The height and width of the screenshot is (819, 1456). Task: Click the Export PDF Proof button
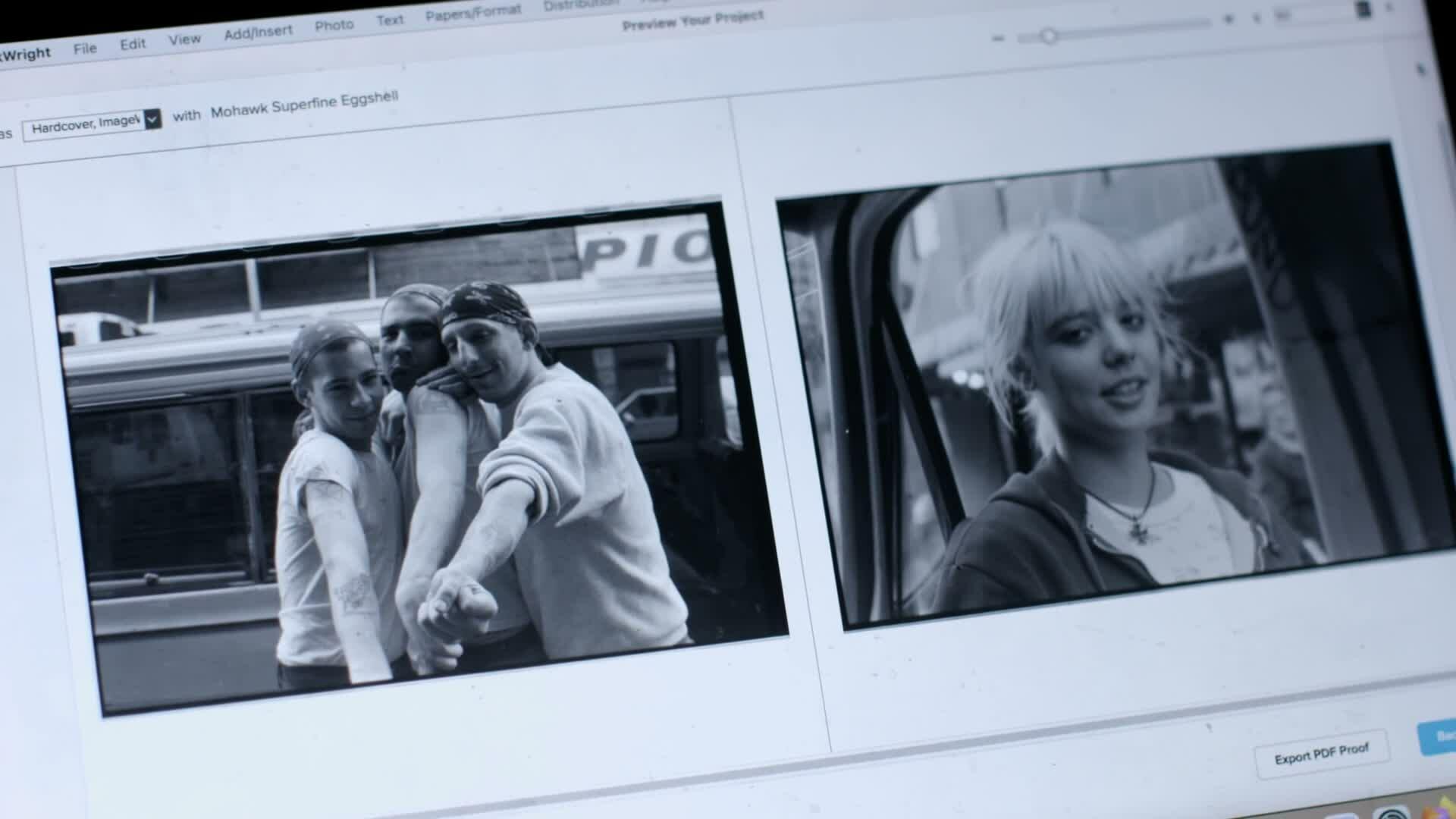click(x=1322, y=754)
